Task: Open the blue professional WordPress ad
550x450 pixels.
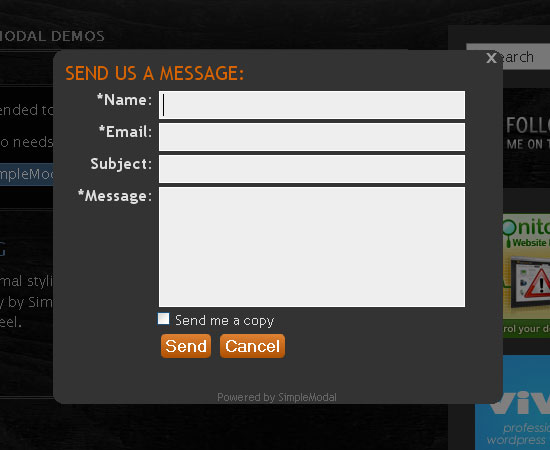Action: 512,403
